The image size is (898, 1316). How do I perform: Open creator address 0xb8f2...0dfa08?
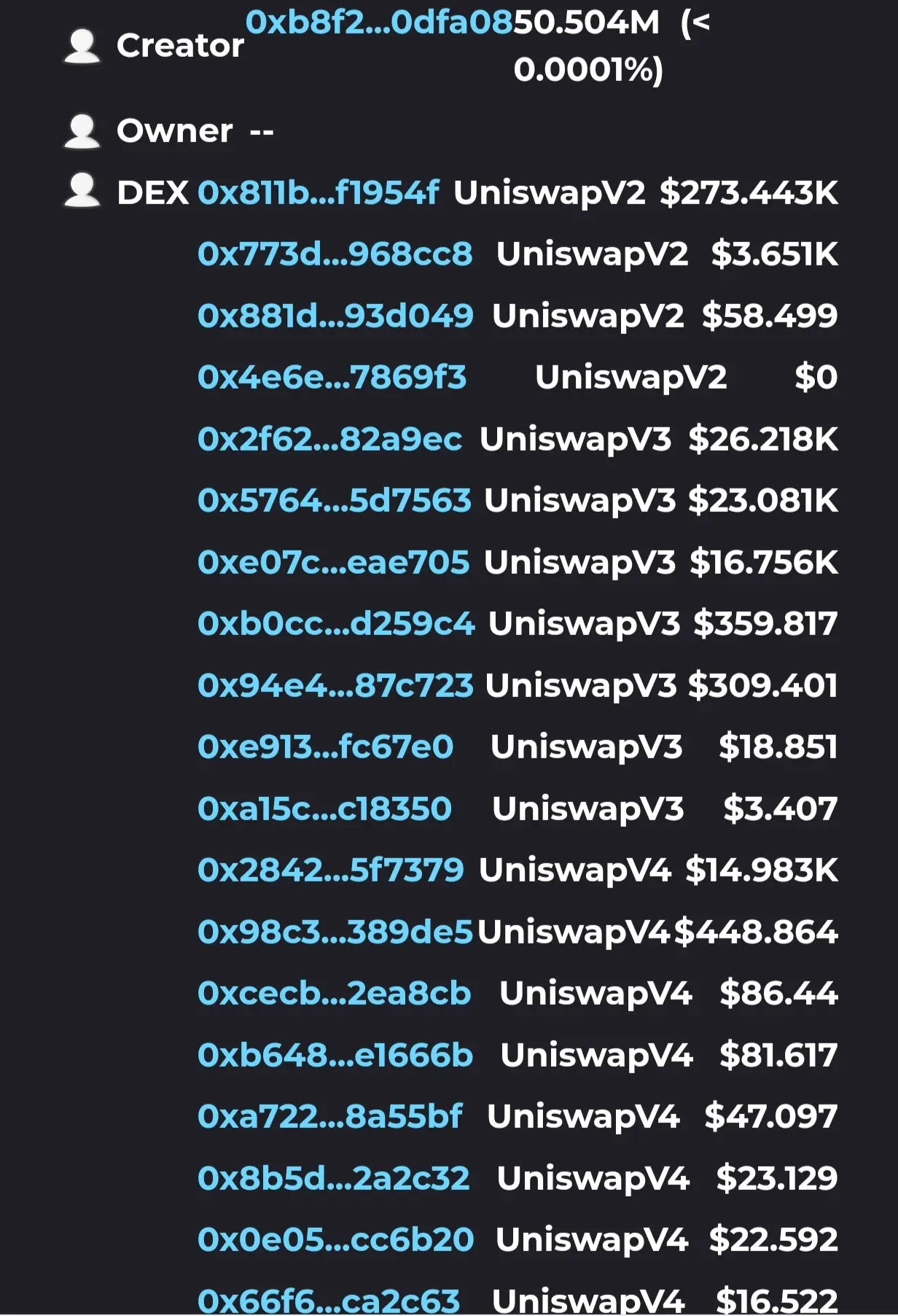[379, 23]
